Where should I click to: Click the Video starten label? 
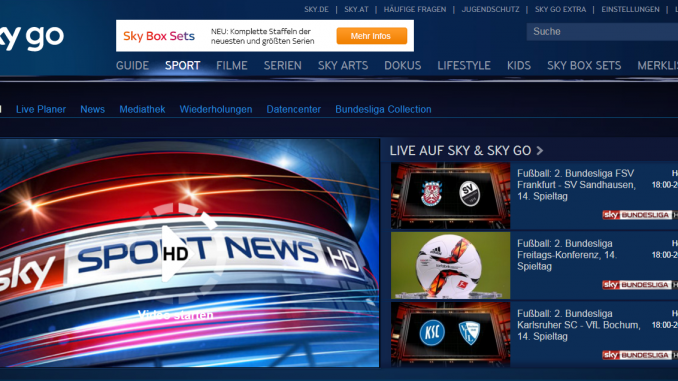[x=176, y=315]
